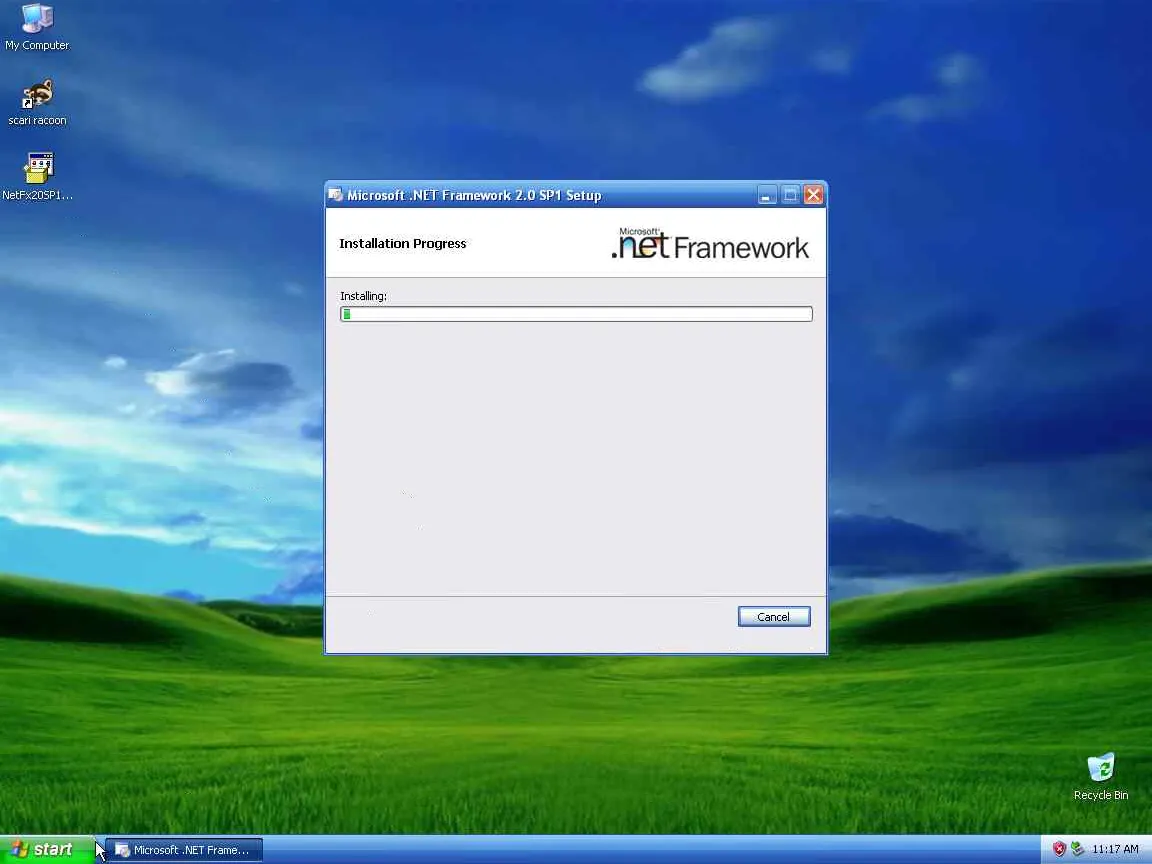Close the .NET Framework Setup window
The image size is (1152, 864).
click(x=813, y=195)
